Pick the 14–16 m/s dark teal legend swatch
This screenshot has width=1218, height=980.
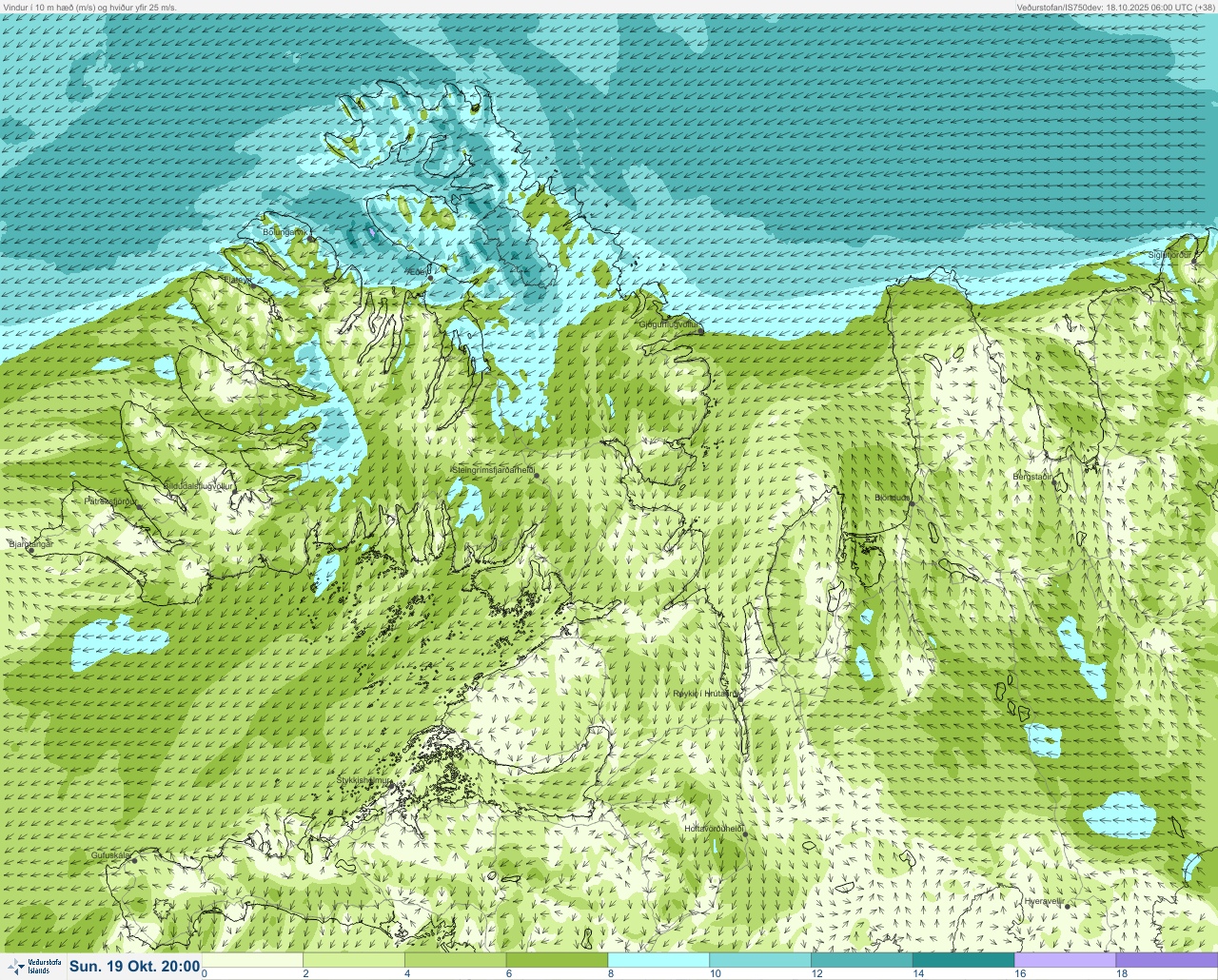point(963,960)
